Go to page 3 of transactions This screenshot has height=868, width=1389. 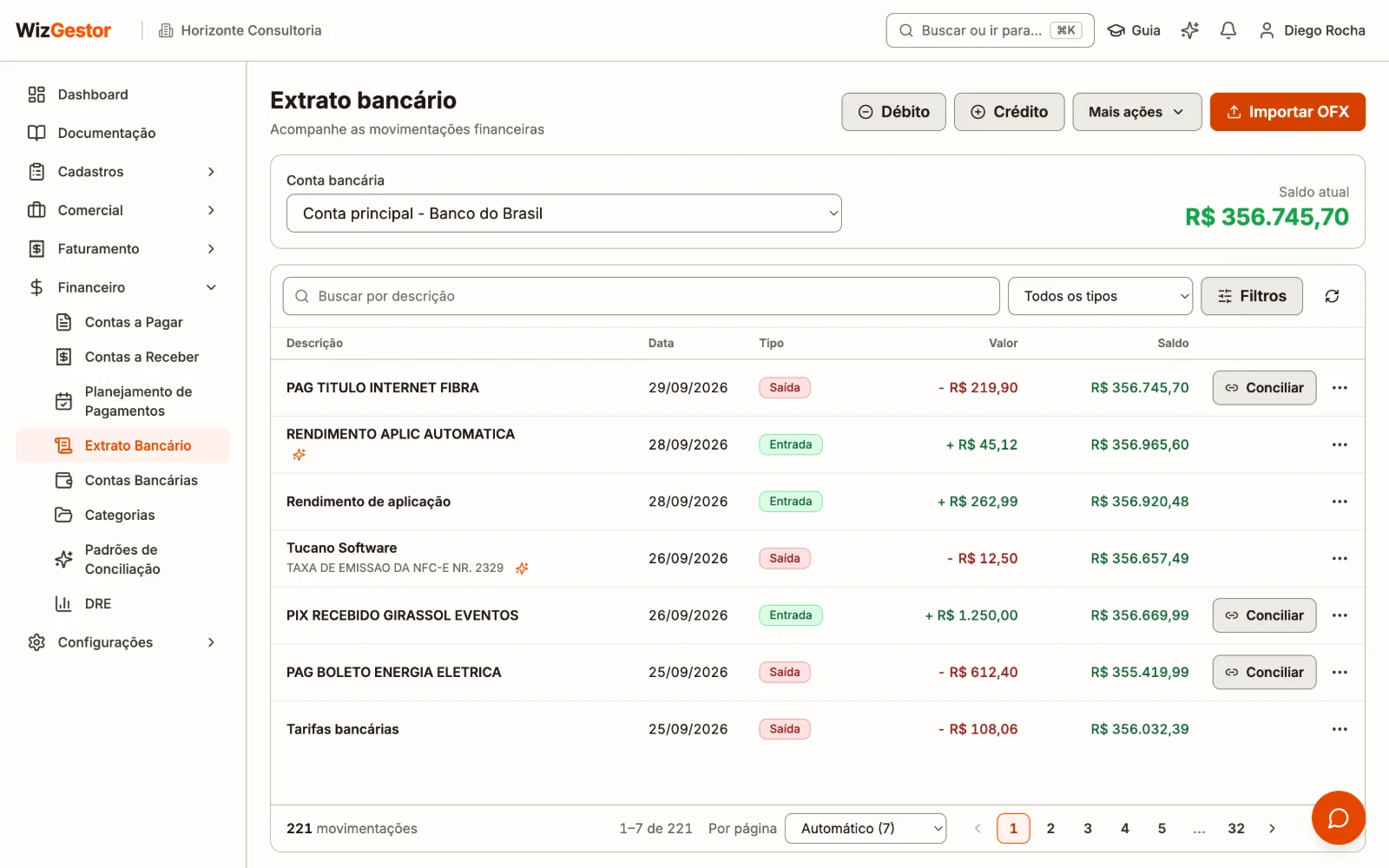[1088, 828]
